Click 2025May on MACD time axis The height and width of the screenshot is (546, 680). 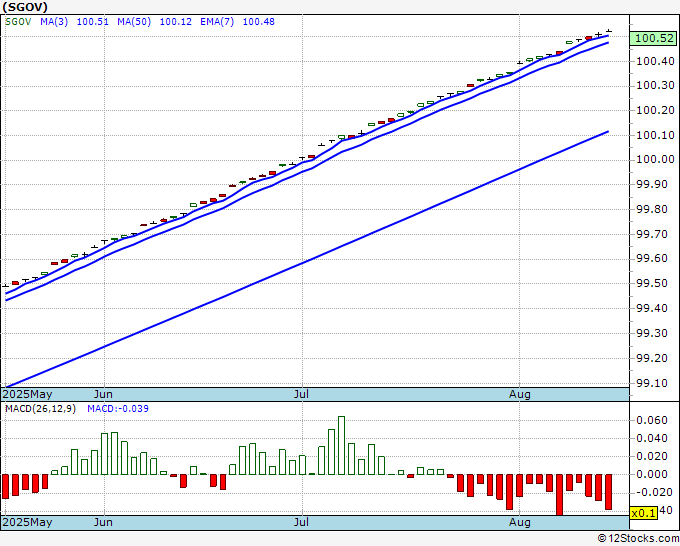point(28,522)
